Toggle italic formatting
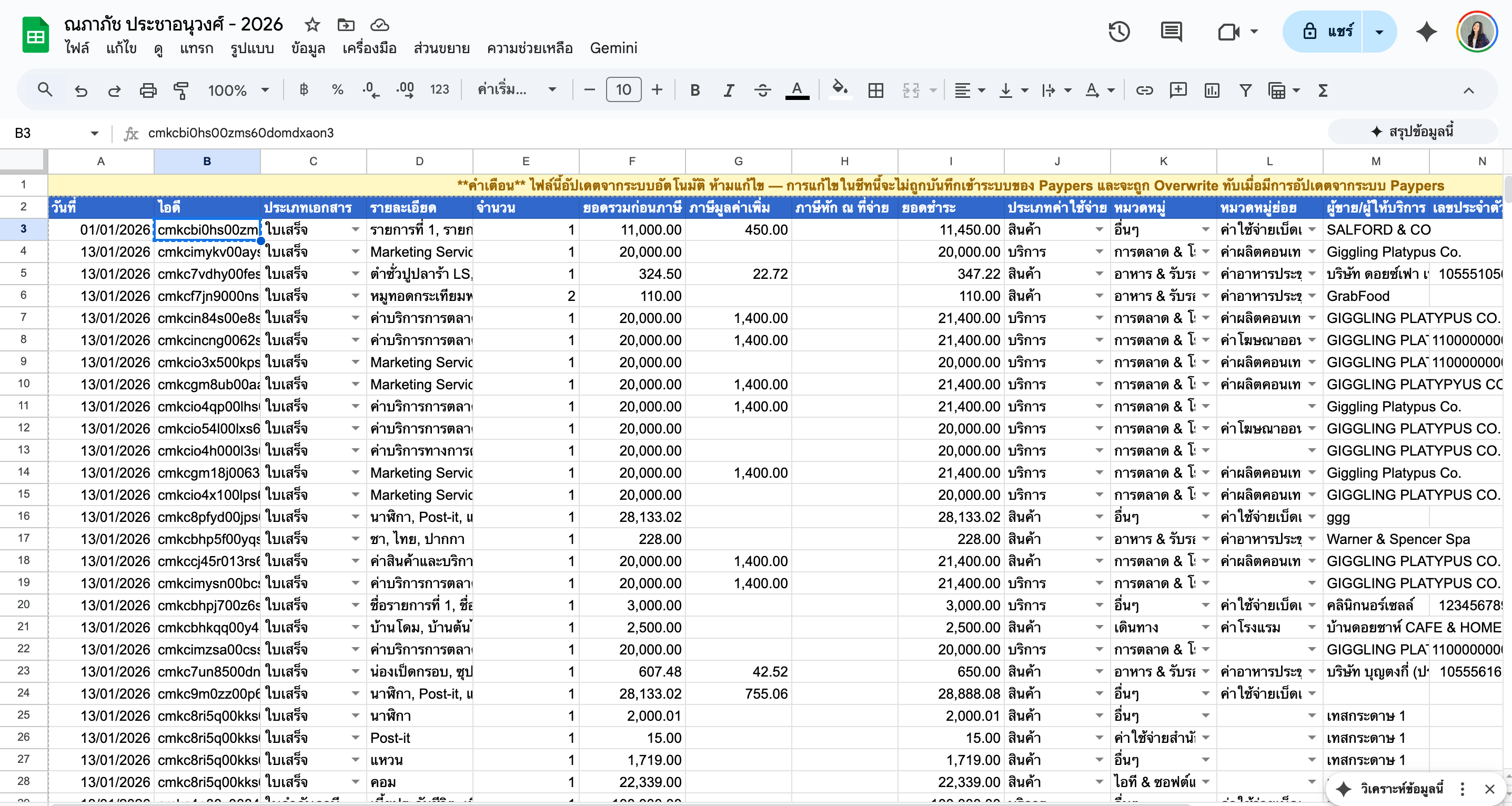The width and height of the screenshot is (1512, 806). (x=729, y=90)
